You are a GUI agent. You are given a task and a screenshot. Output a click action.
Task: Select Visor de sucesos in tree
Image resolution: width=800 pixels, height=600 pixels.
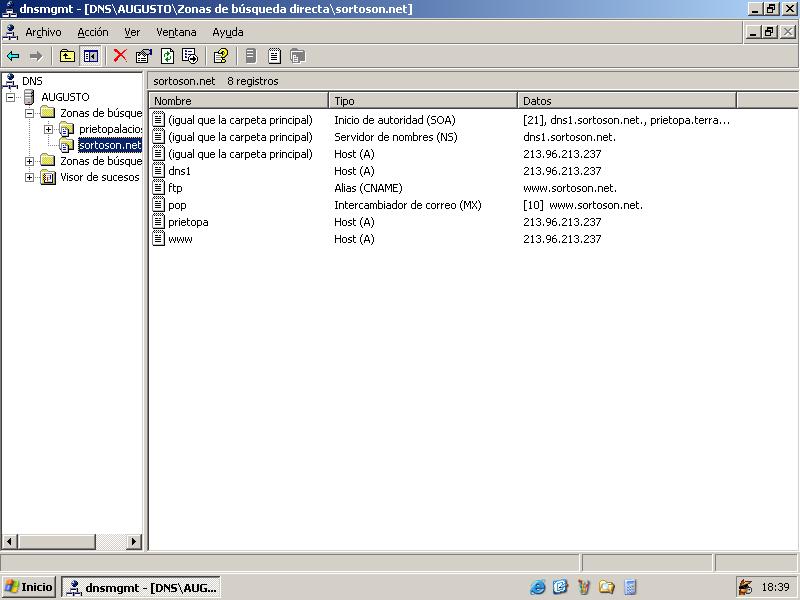click(99, 177)
